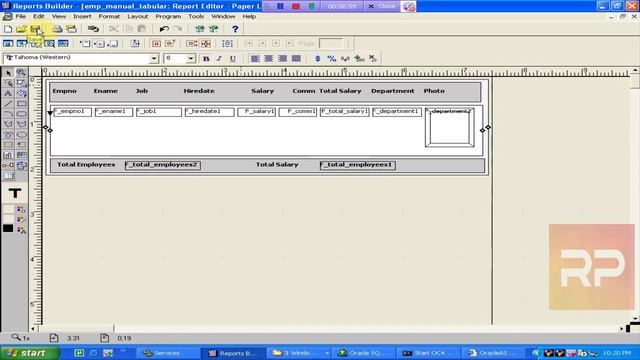Switch to Oracle SQL taskbar button
This screenshot has height=360, width=640.
(x=363, y=353)
